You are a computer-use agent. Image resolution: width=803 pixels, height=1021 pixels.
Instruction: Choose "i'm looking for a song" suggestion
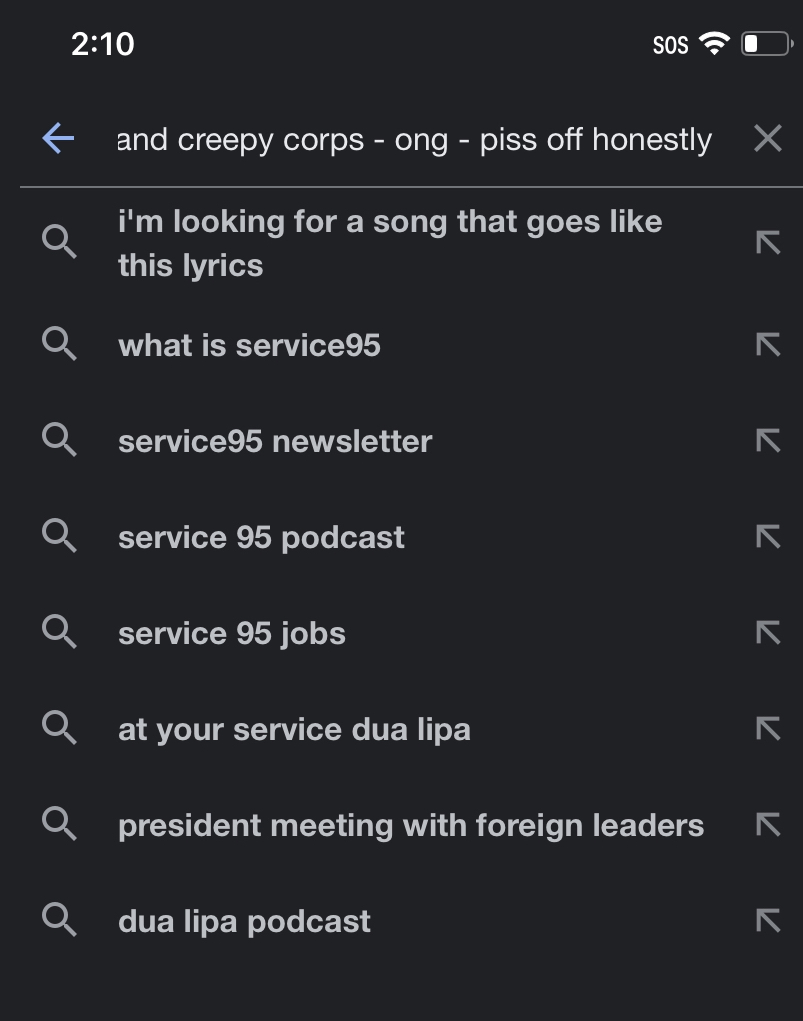[390, 243]
